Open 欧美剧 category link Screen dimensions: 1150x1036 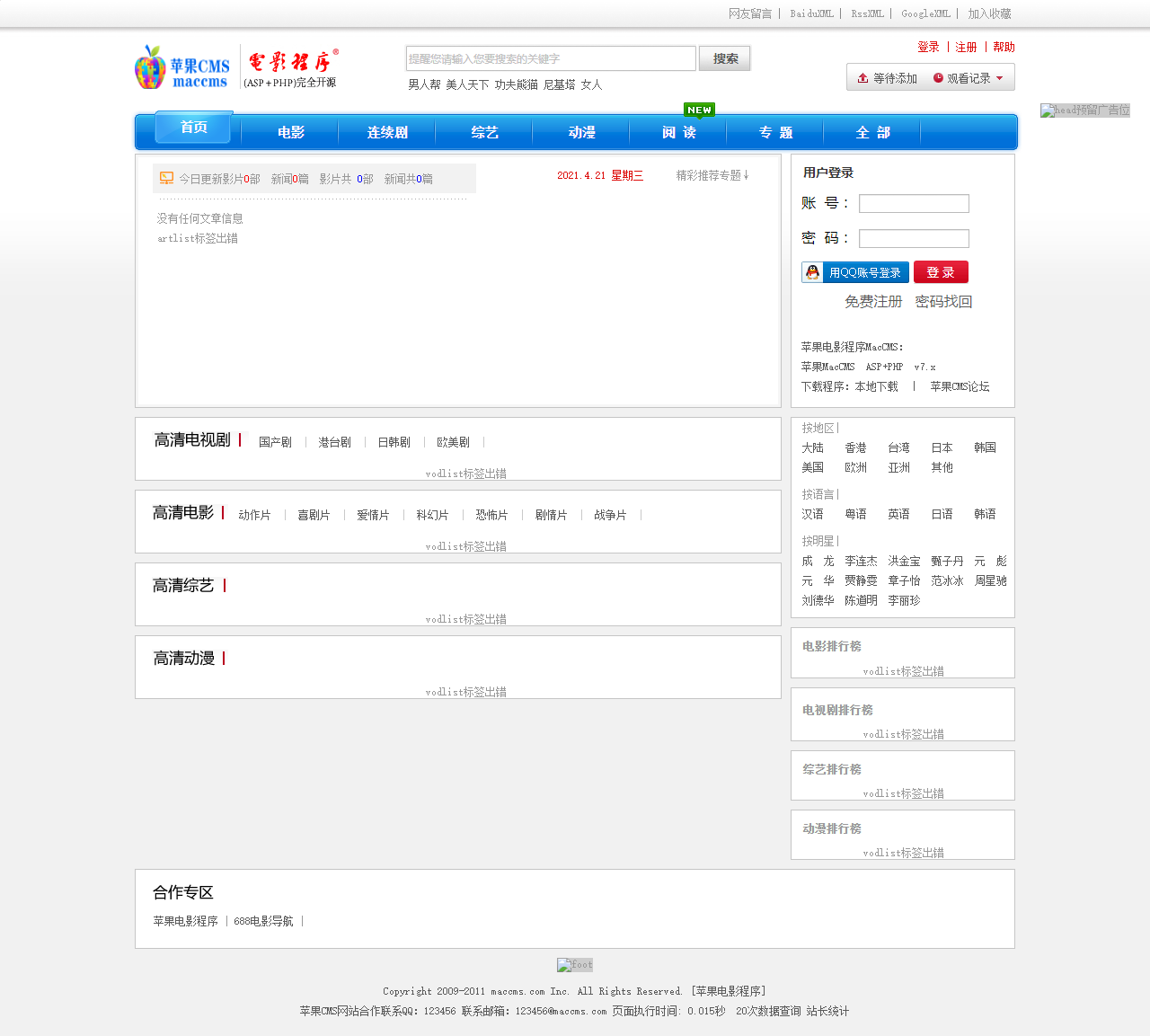[453, 442]
